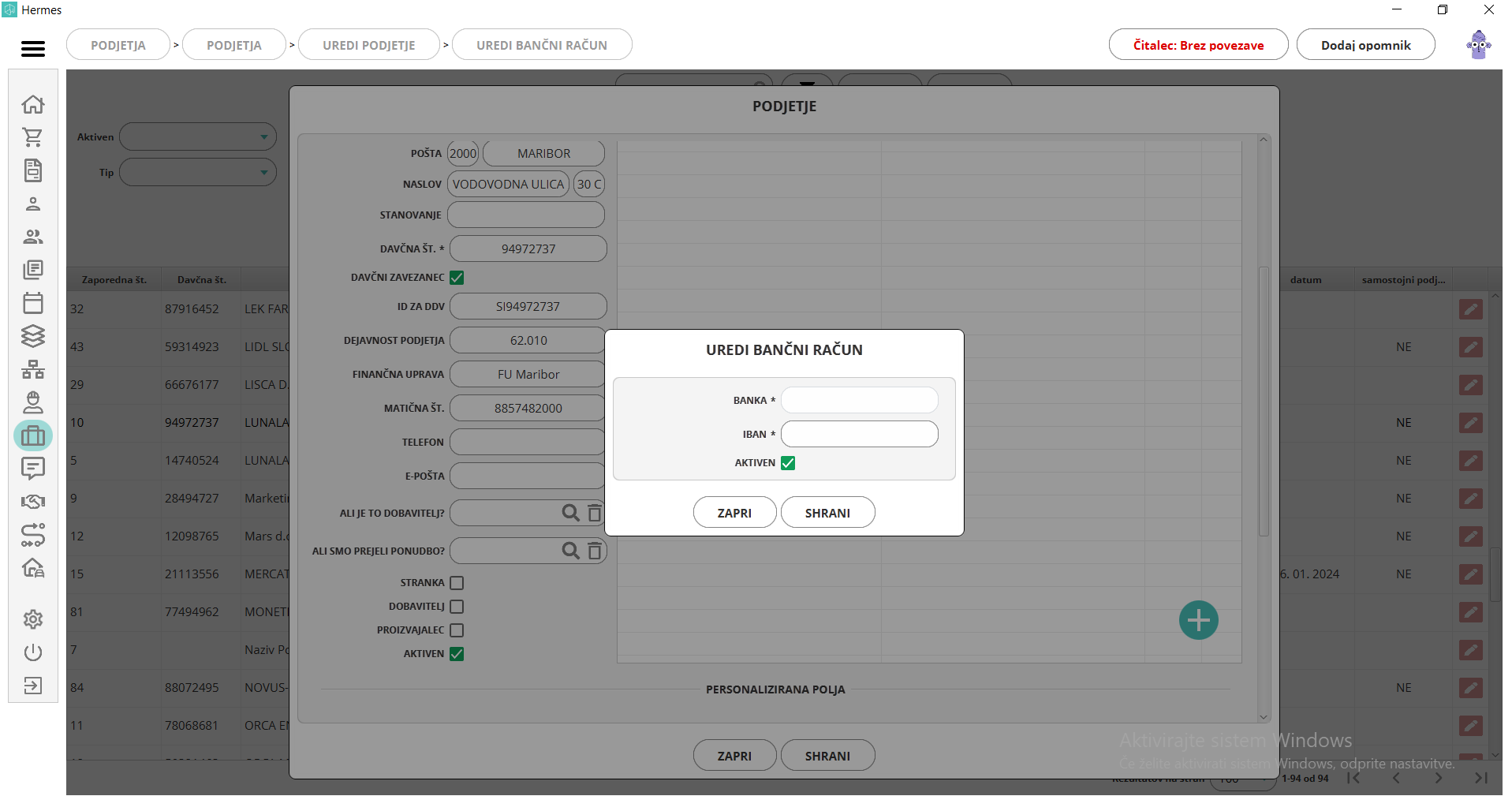Click SHRANI at bottom of Podjetje form
The height and width of the screenshot is (811, 1512).
coord(828,756)
